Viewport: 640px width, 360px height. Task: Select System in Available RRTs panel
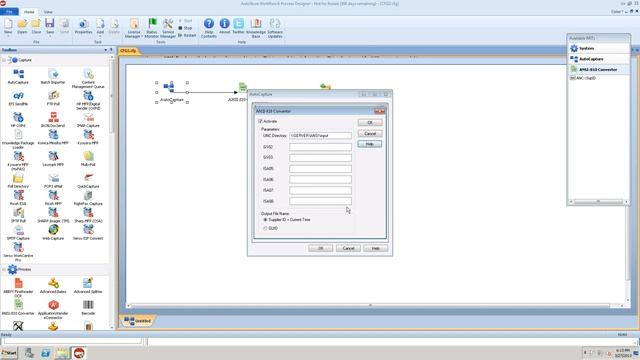click(598, 48)
